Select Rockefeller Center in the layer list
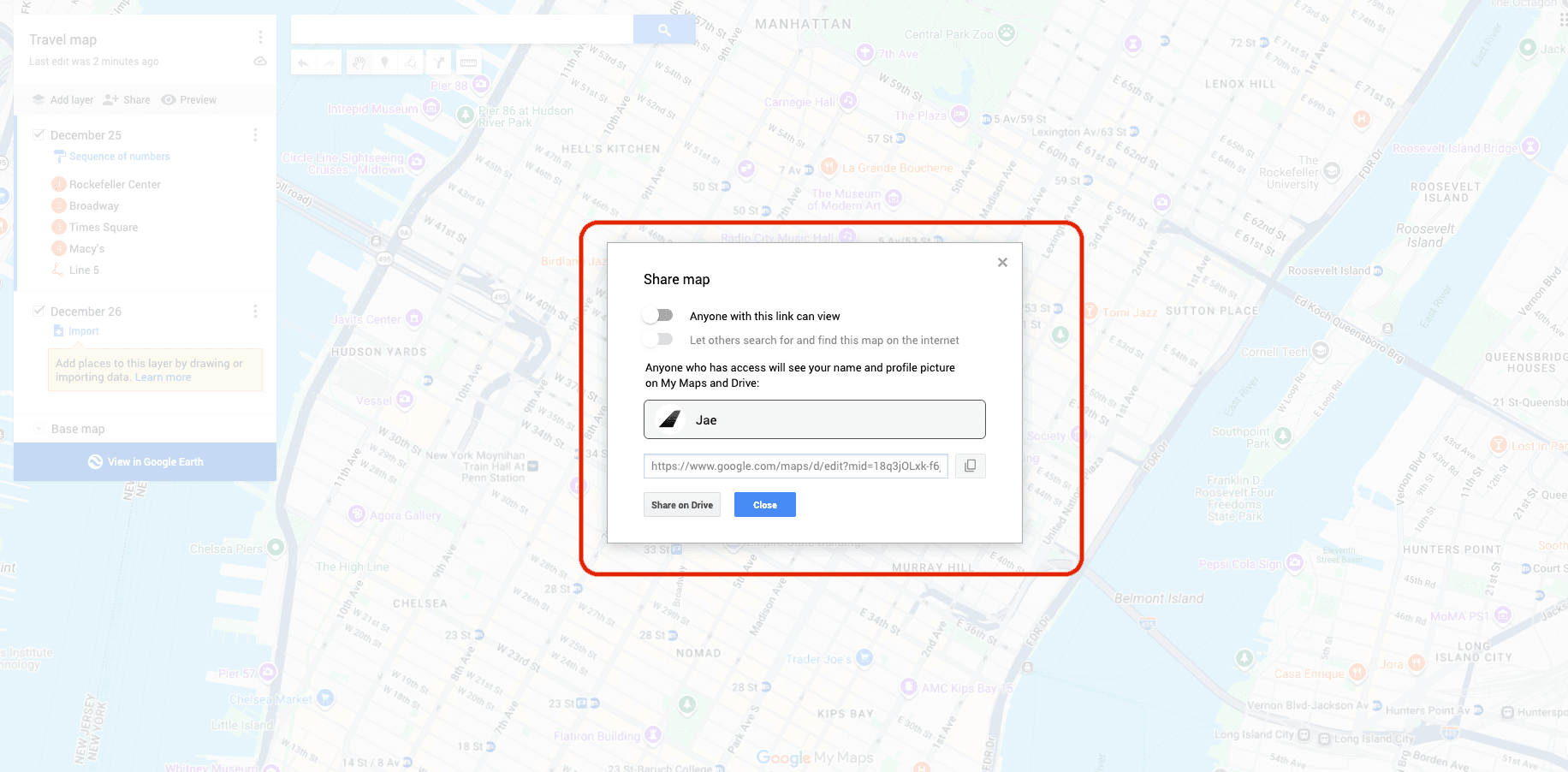1568x772 pixels. [115, 184]
